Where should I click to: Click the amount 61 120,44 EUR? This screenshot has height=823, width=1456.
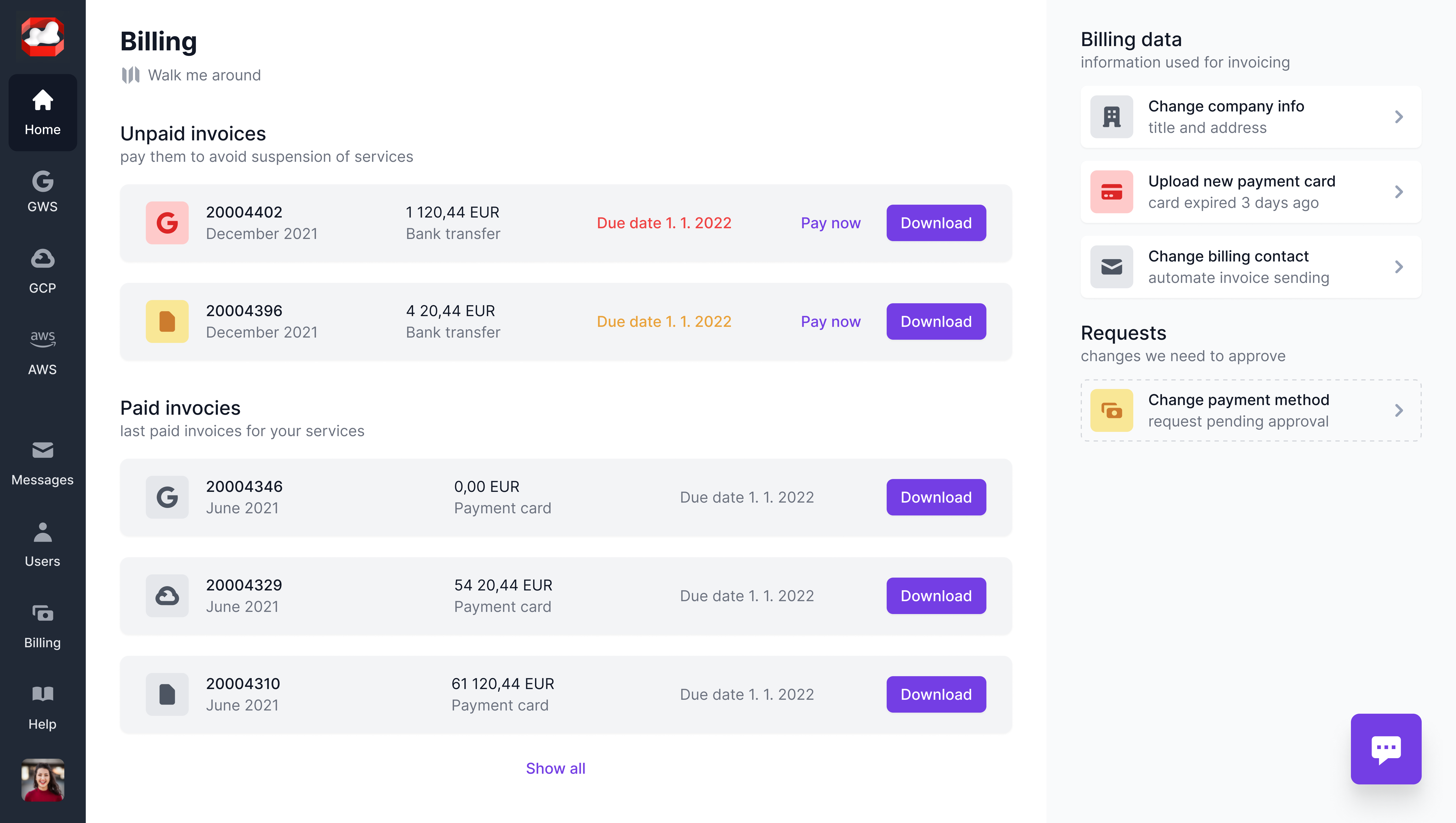pyautogui.click(x=502, y=683)
